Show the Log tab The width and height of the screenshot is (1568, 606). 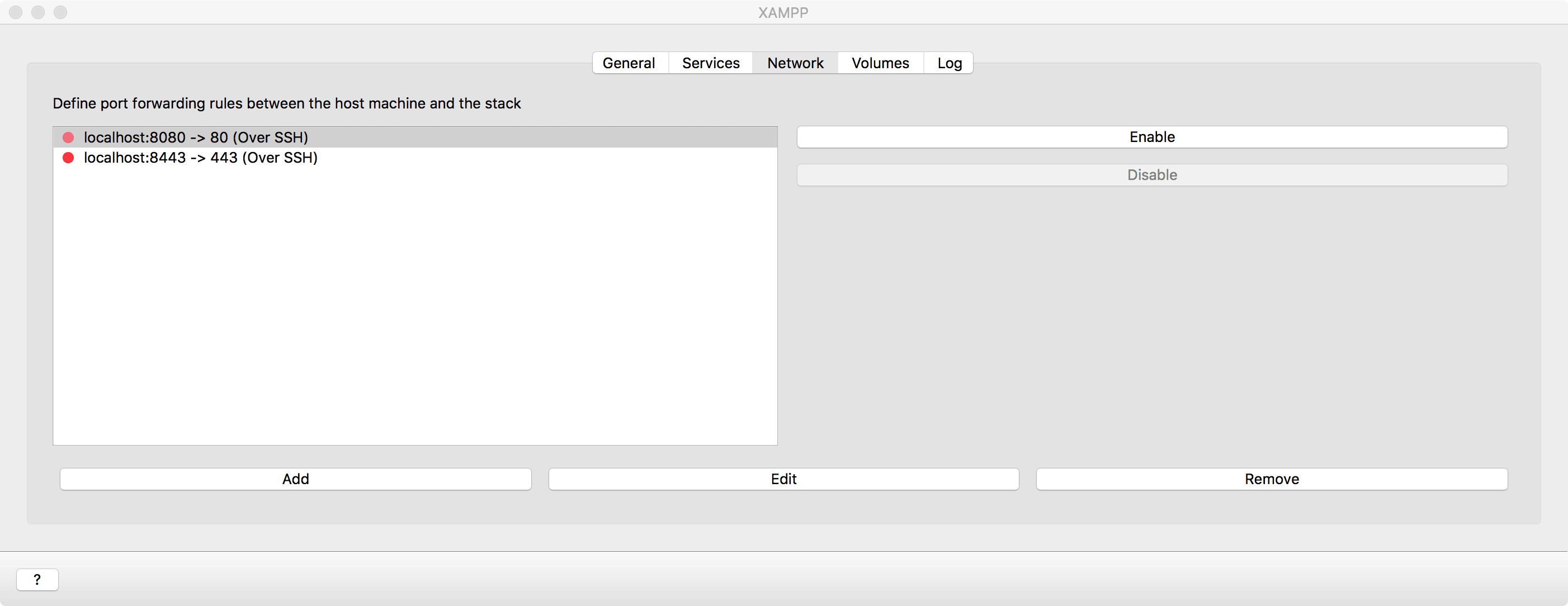coord(949,63)
